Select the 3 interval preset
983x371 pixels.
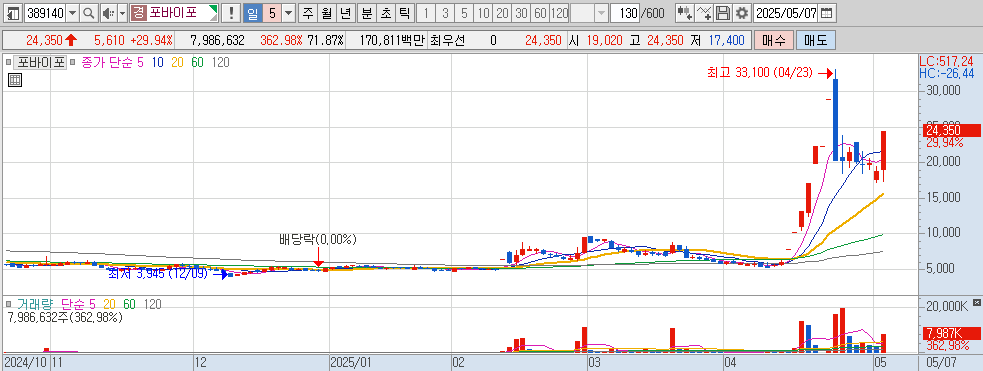444,13
